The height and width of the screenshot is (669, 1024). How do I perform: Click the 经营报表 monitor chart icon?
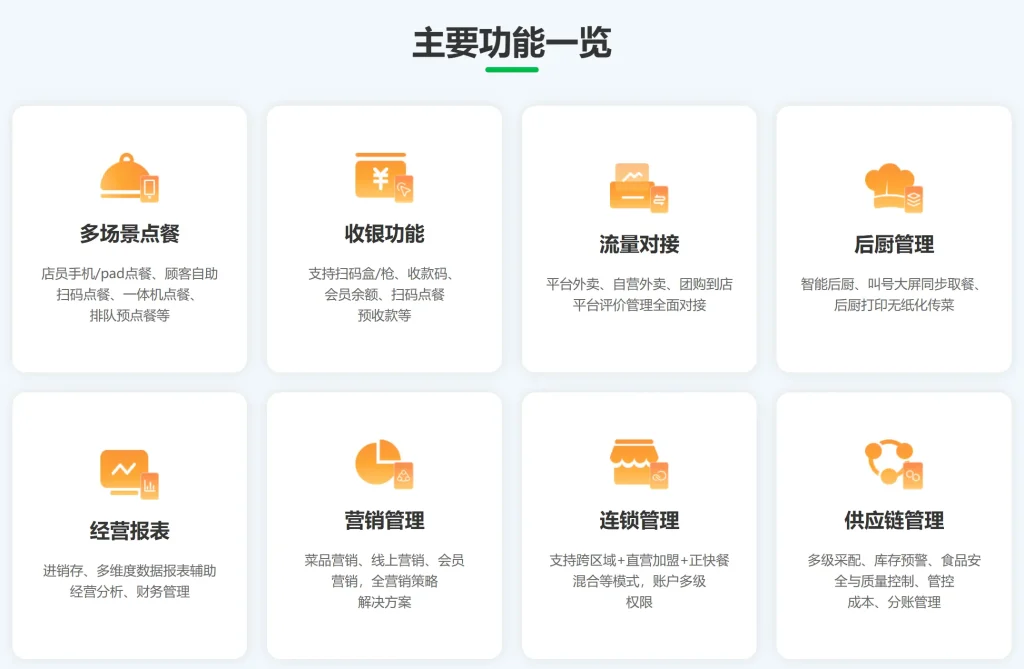click(129, 473)
